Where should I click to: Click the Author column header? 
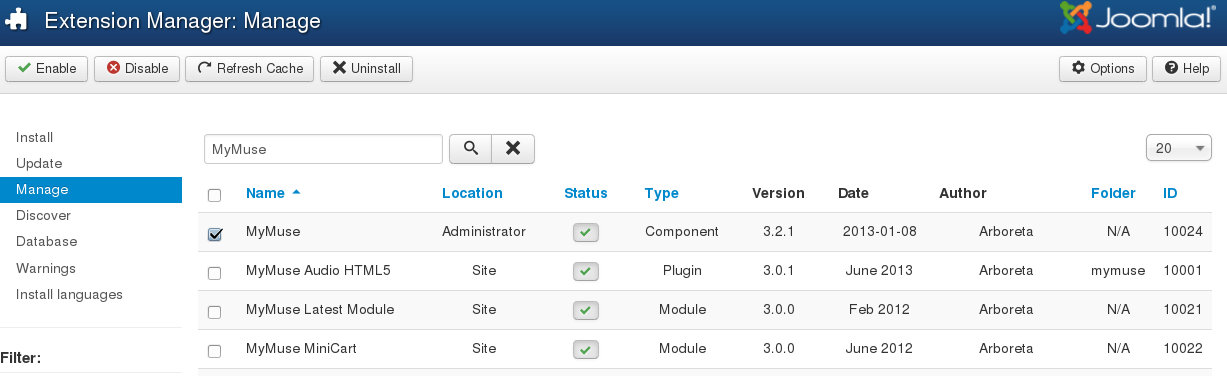tap(963, 193)
